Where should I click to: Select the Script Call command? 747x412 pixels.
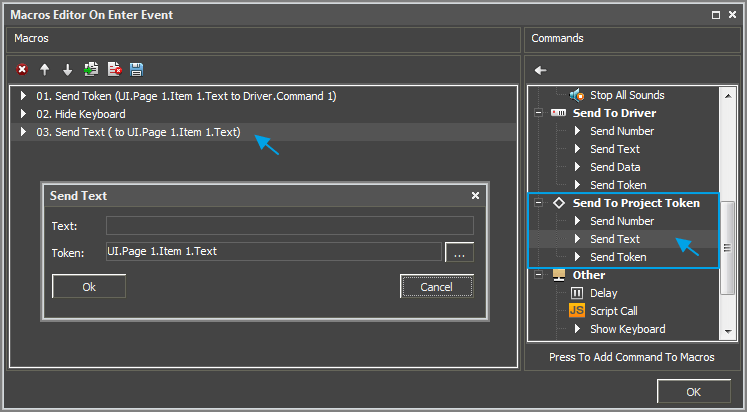click(614, 311)
